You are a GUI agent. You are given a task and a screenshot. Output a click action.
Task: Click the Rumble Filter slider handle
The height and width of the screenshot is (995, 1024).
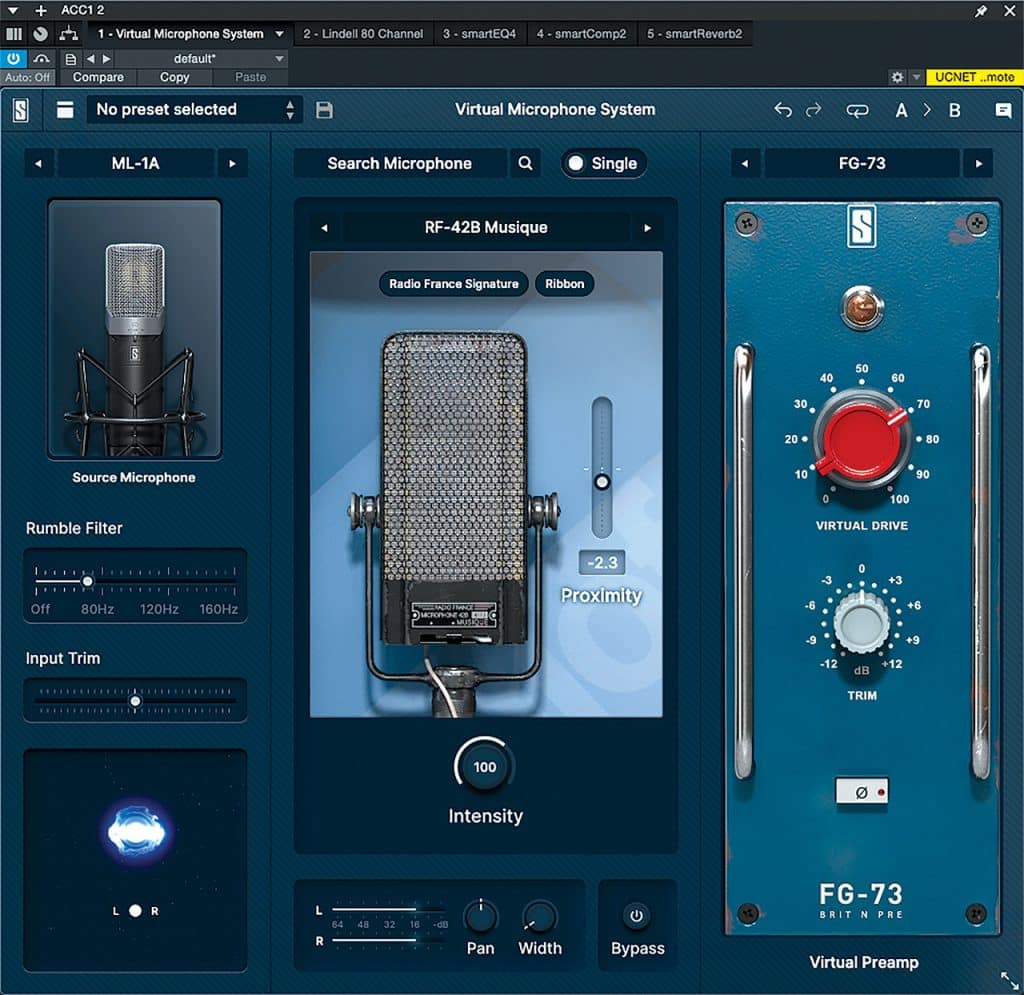coord(88,581)
